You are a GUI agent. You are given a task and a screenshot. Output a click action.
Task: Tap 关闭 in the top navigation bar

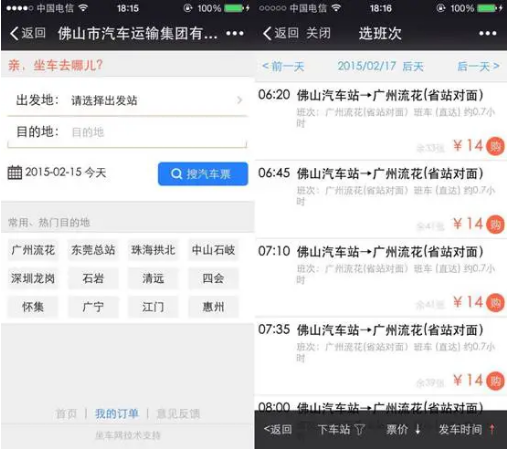pos(318,33)
